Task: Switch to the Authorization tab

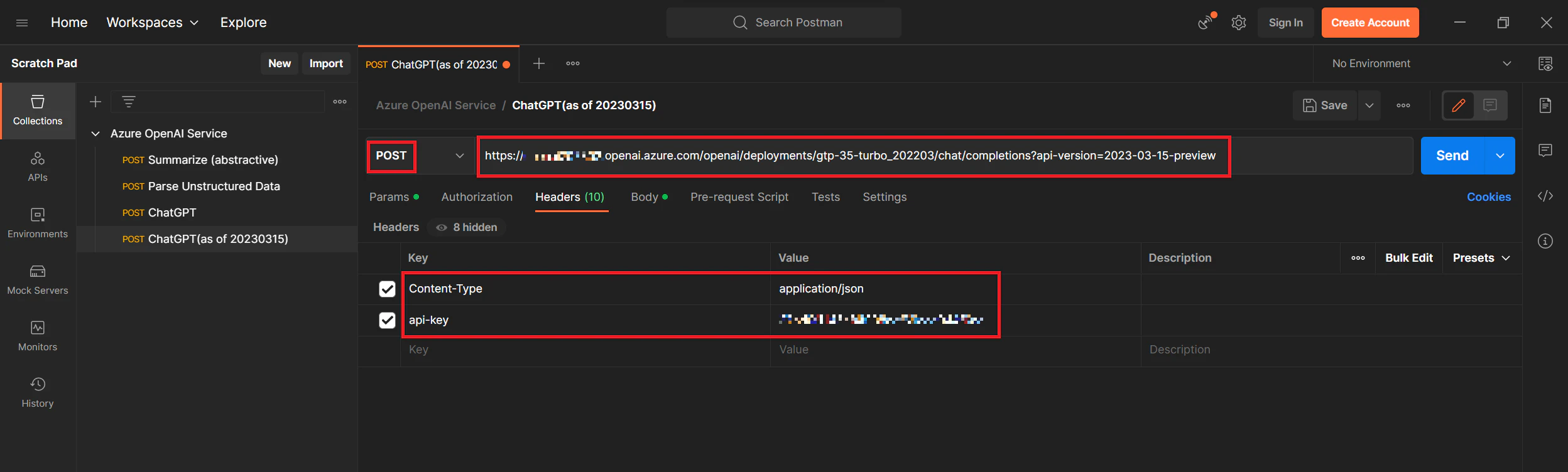Action: [477, 197]
